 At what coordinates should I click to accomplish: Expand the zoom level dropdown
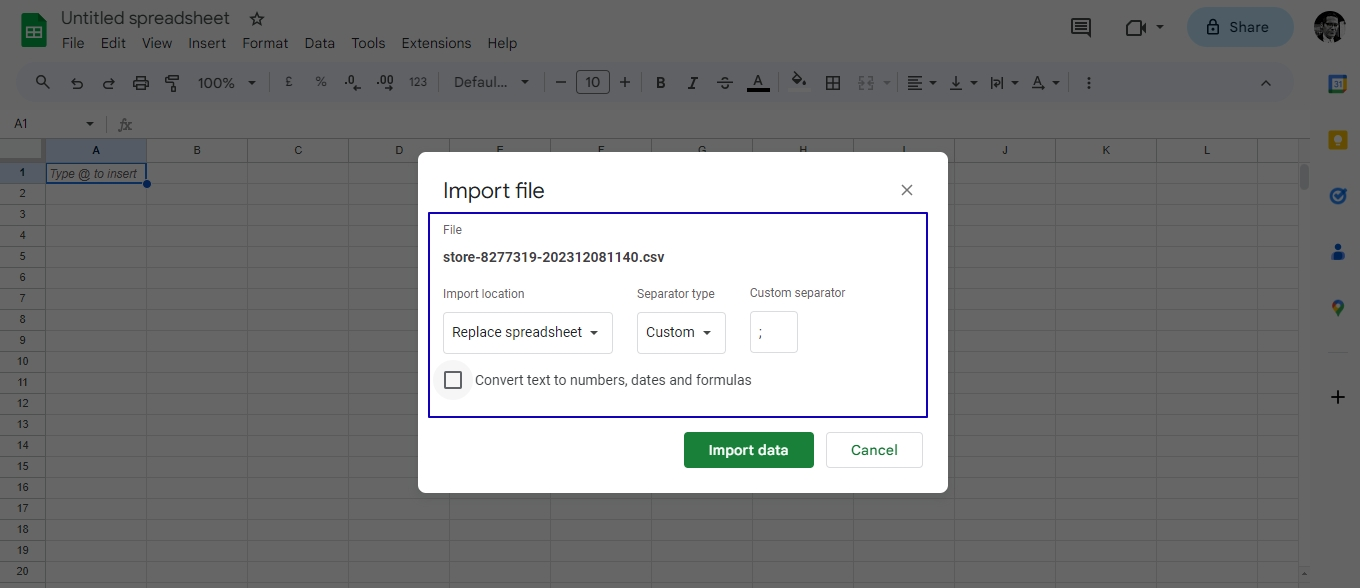[x=227, y=83]
